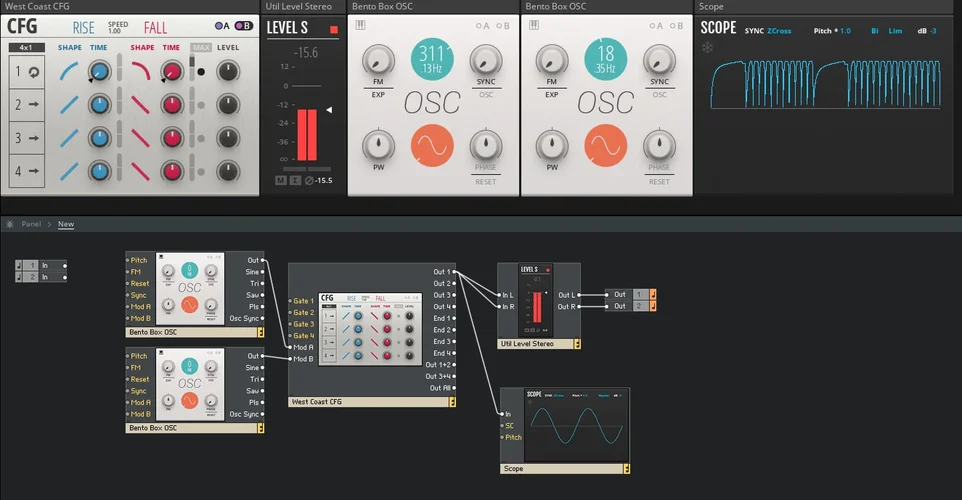The width and height of the screenshot is (962, 500).
Task: Select the Scope panel header
Action: pos(825,7)
